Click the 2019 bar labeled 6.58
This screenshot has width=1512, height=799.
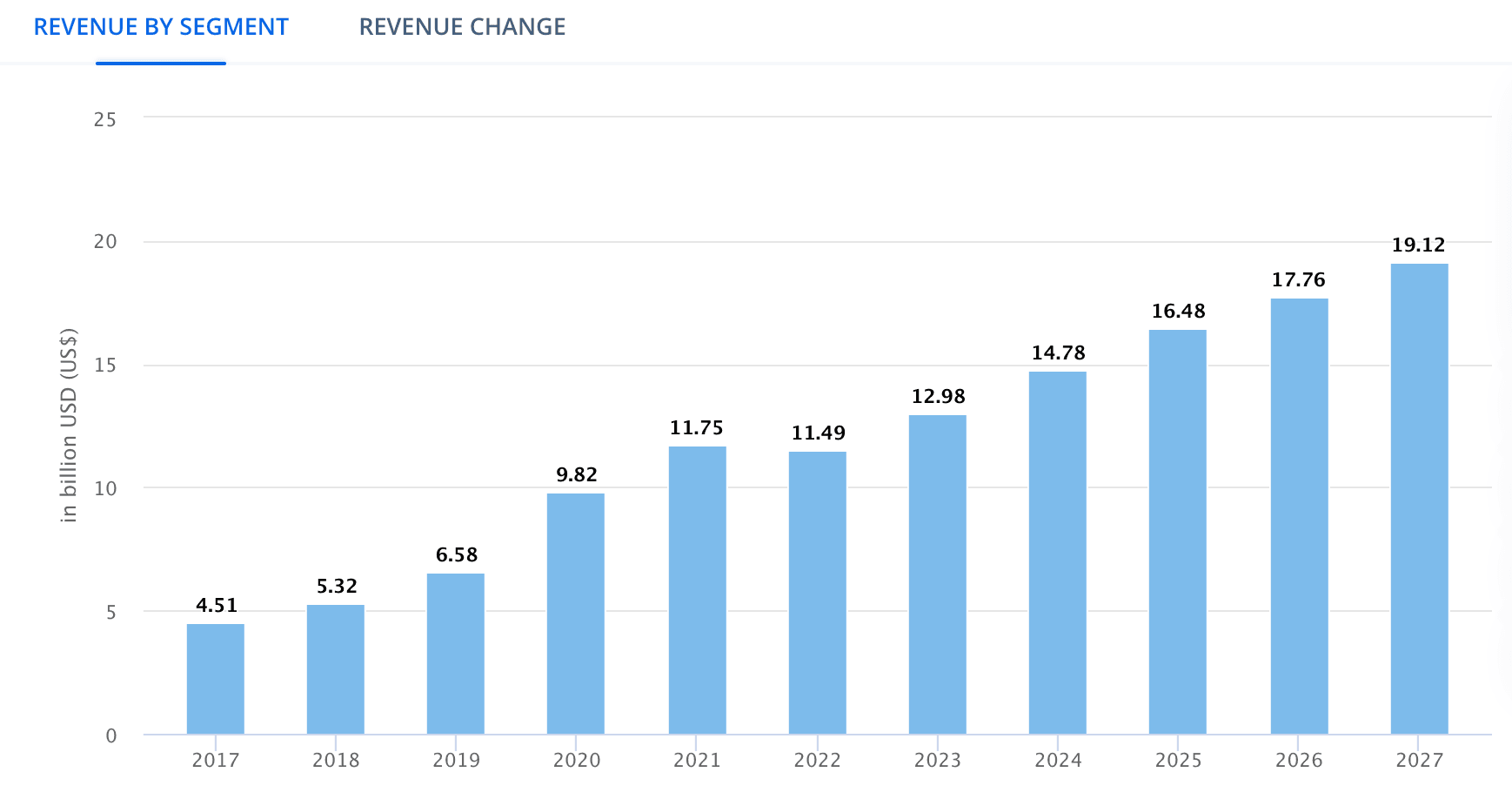[x=455, y=654]
